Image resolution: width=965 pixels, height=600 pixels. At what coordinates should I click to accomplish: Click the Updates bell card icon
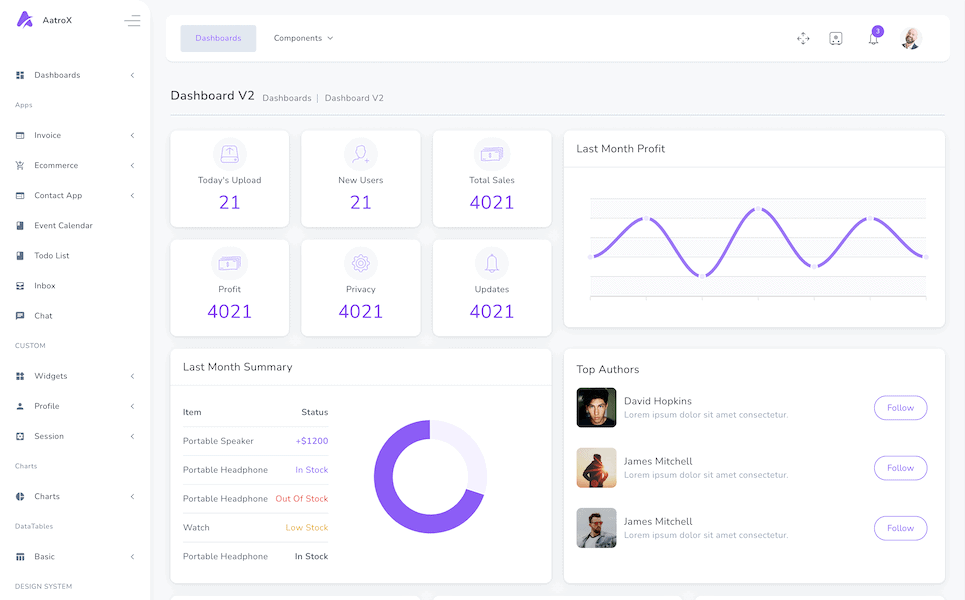point(492,263)
